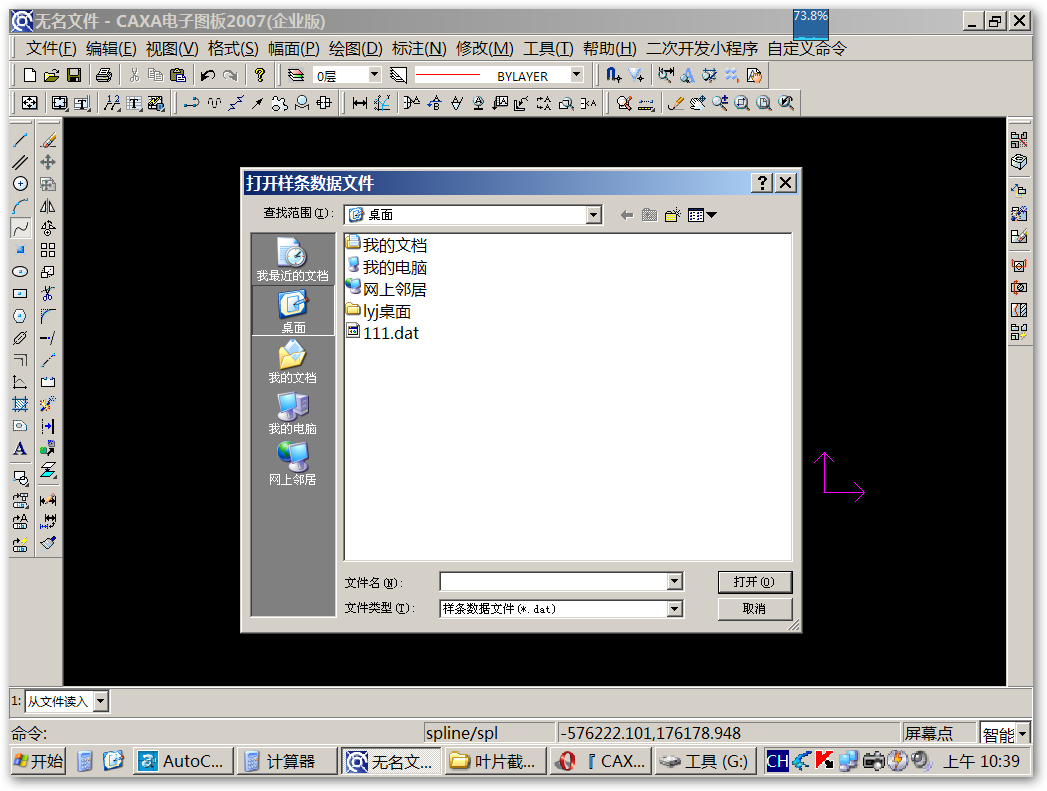Select the Spline curve tool
Screen dimensions: 1047x791
tap(20, 228)
